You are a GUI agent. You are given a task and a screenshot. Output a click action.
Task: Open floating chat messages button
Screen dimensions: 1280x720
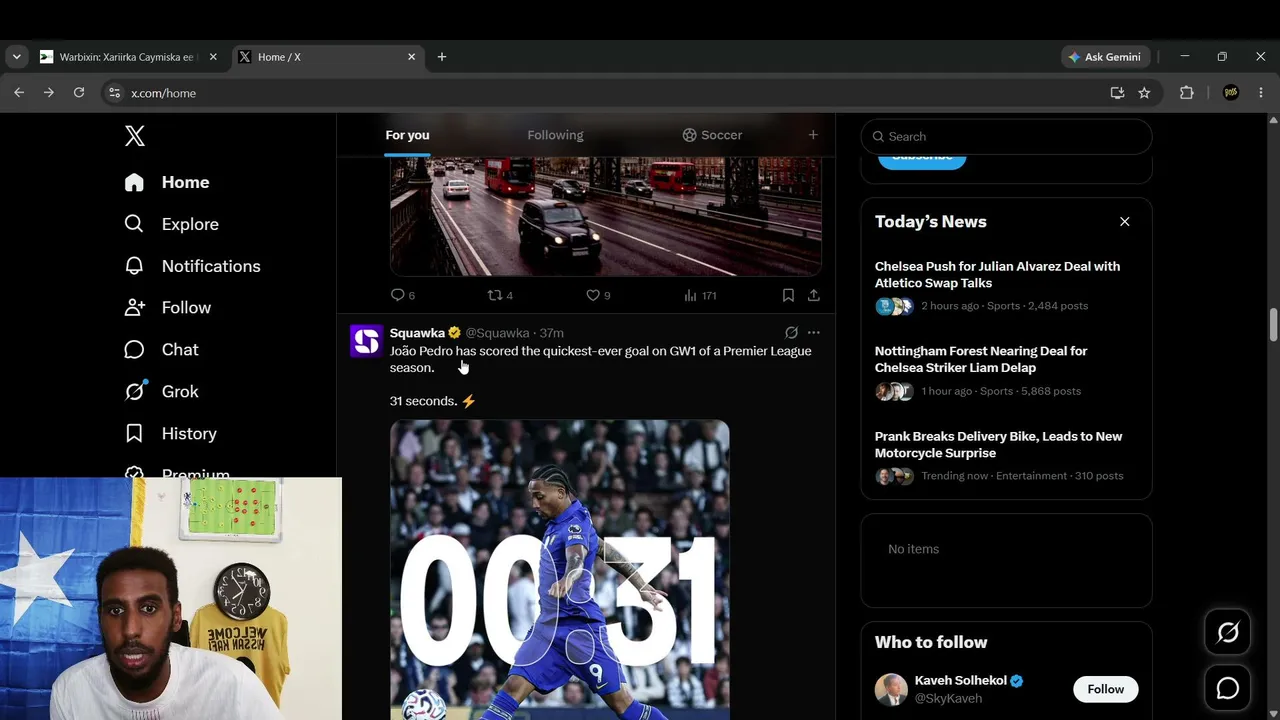[1228, 688]
